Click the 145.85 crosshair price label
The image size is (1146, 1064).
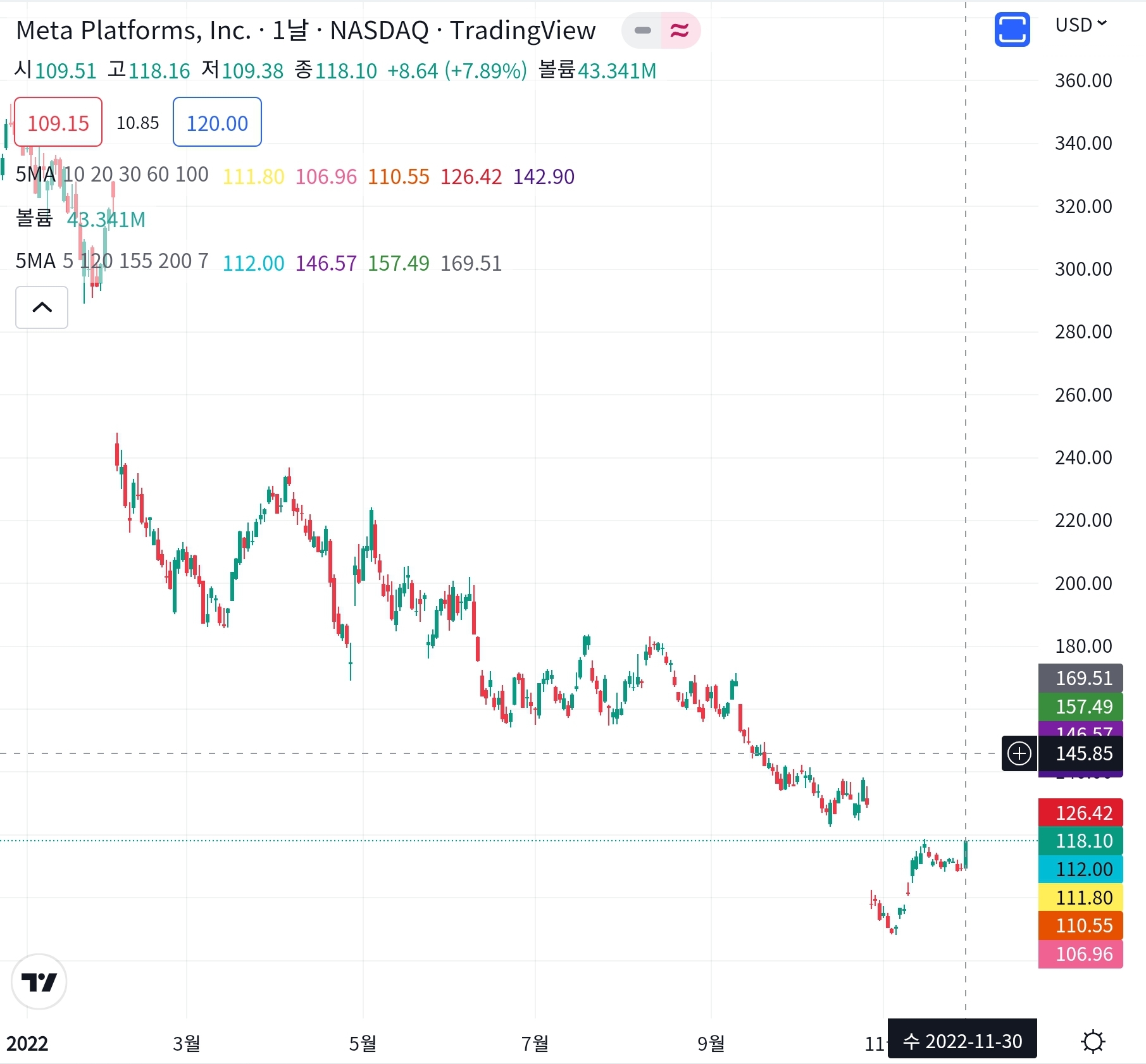click(x=1081, y=753)
